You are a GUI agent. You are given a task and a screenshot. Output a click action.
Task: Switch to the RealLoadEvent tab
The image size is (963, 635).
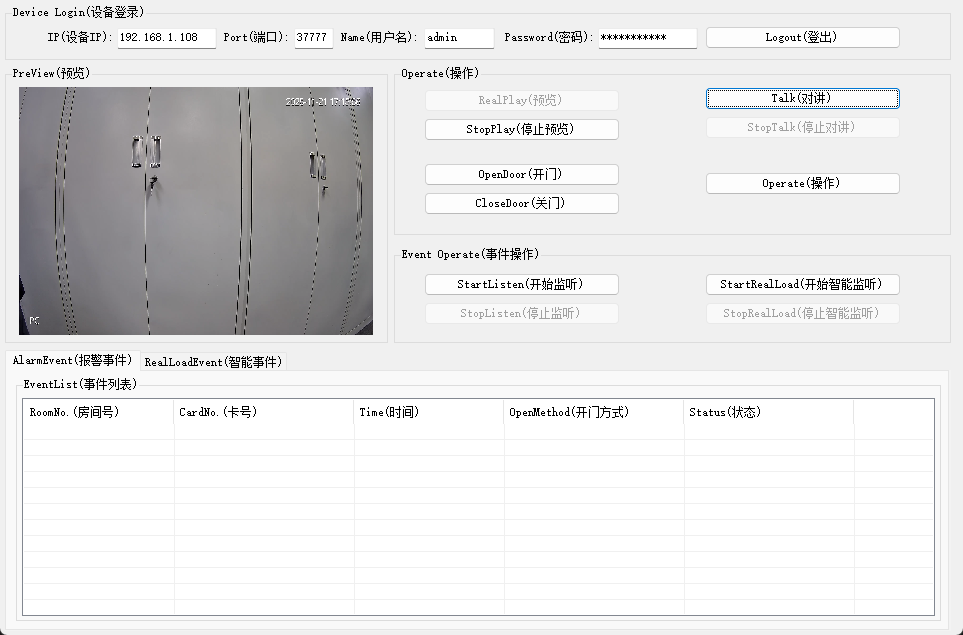pyautogui.click(x=213, y=362)
